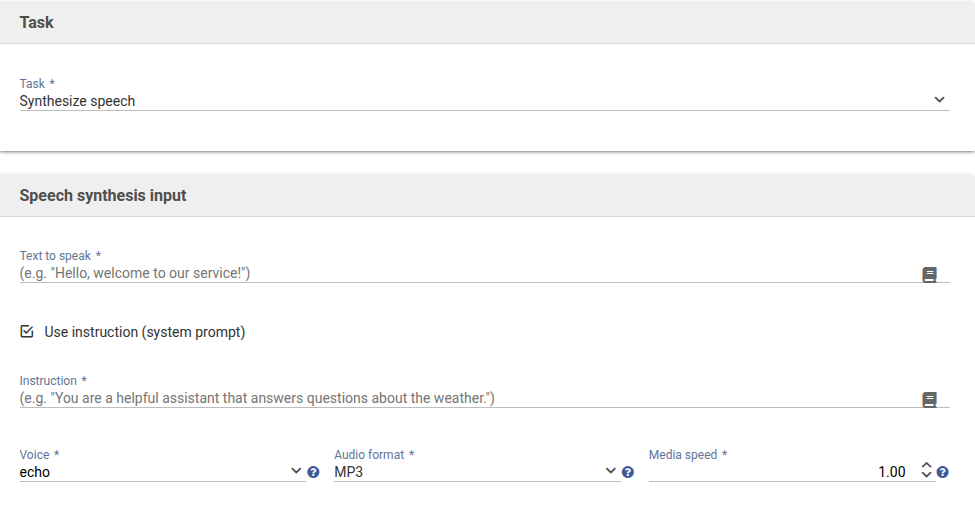Click the Task section header
The width and height of the screenshot is (975, 521).
pos(37,22)
